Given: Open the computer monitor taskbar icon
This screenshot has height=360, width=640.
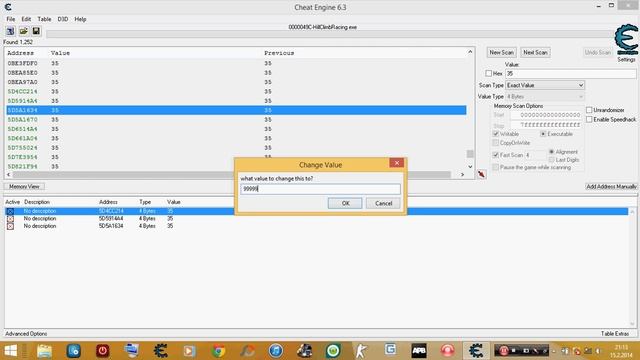Looking at the screenshot, I should tap(131, 351).
